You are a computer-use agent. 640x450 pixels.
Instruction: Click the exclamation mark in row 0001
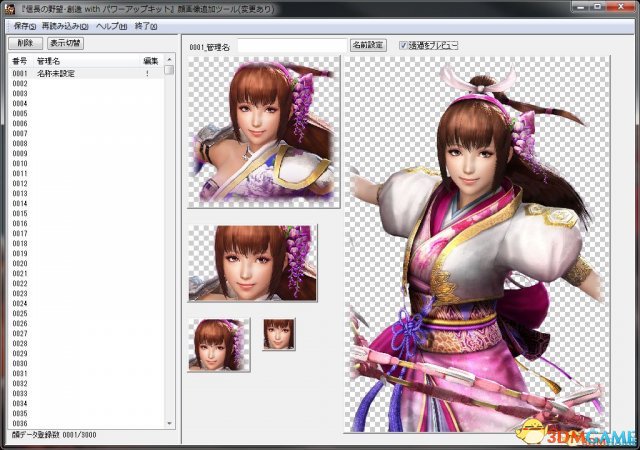[x=147, y=74]
